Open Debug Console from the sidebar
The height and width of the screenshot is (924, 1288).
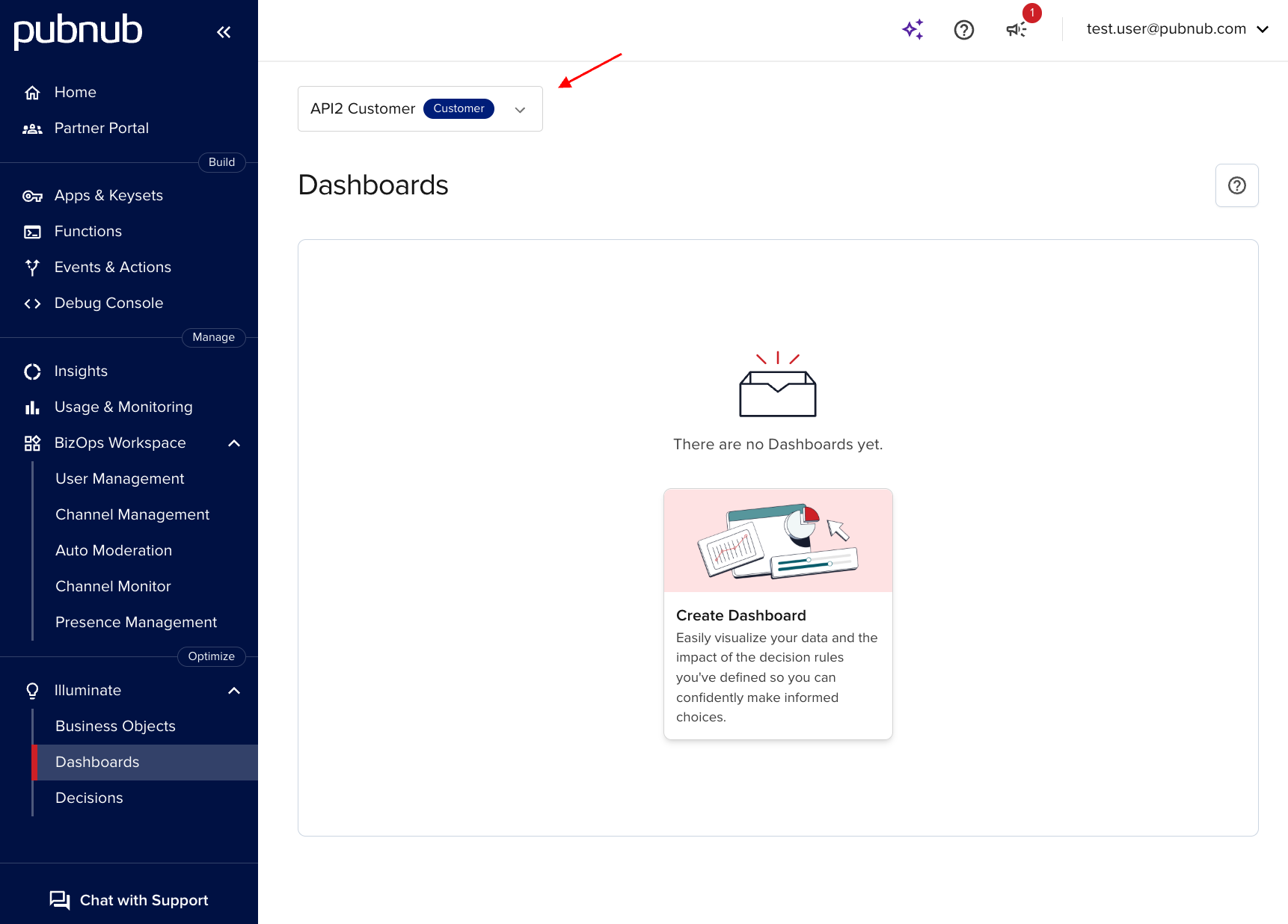click(108, 303)
